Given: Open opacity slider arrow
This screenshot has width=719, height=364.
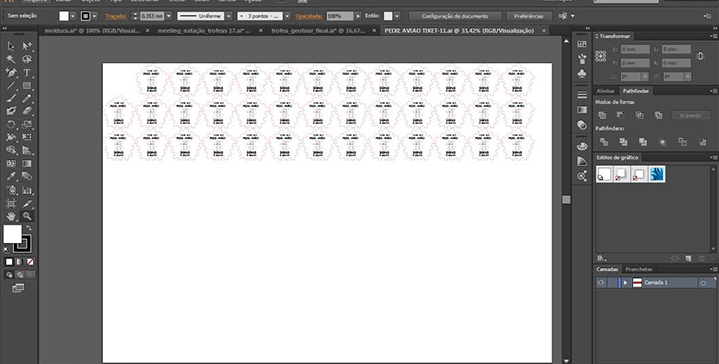Looking at the screenshot, I should [x=358, y=16].
